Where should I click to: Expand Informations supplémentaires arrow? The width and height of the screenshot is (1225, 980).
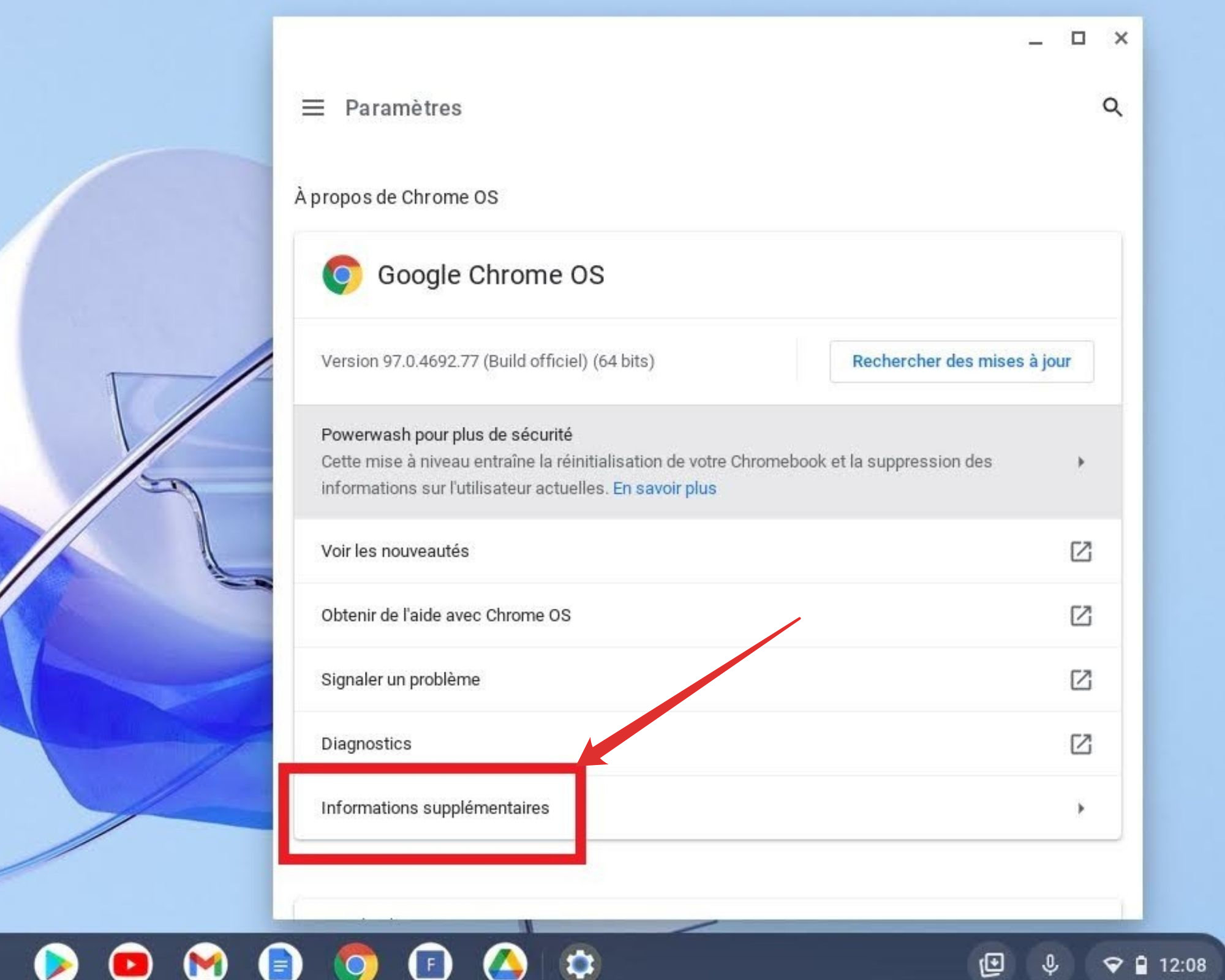tap(1081, 809)
